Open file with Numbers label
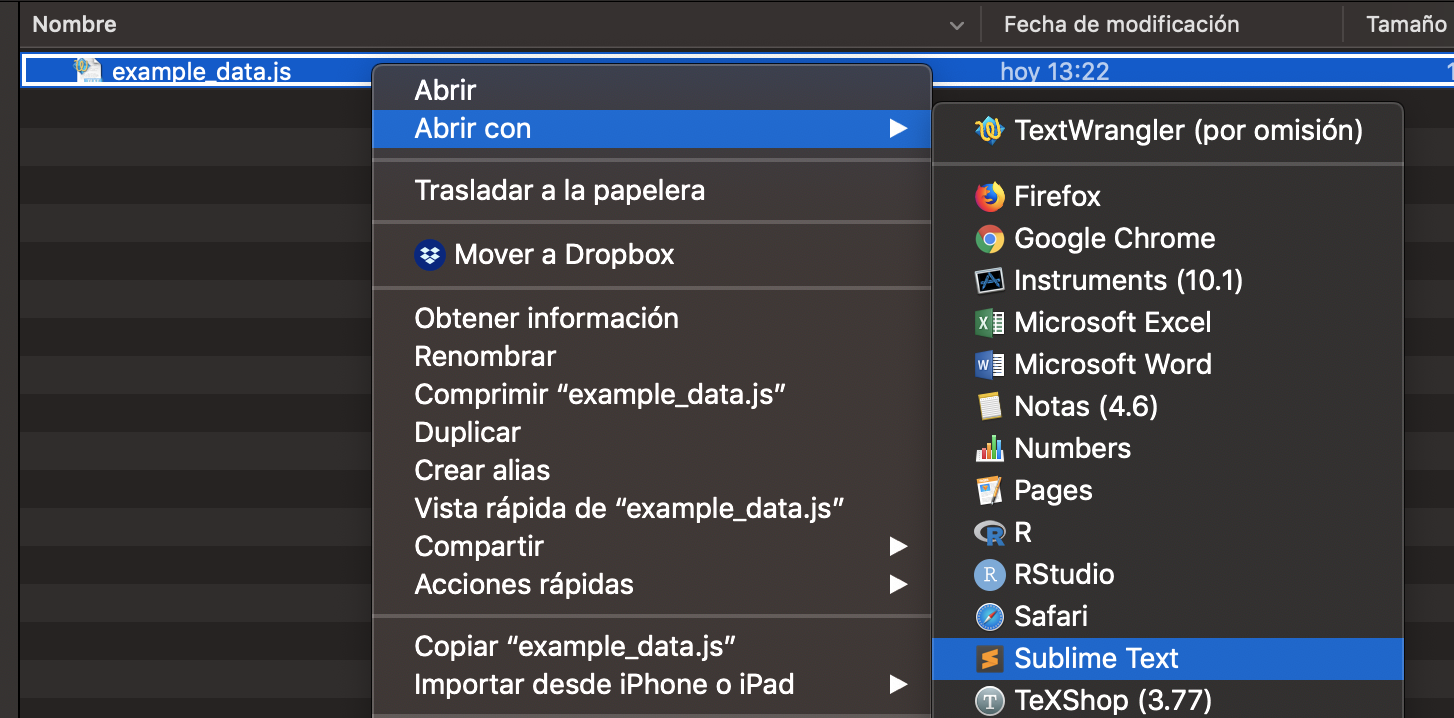This screenshot has height=718, width=1454. point(1073,449)
